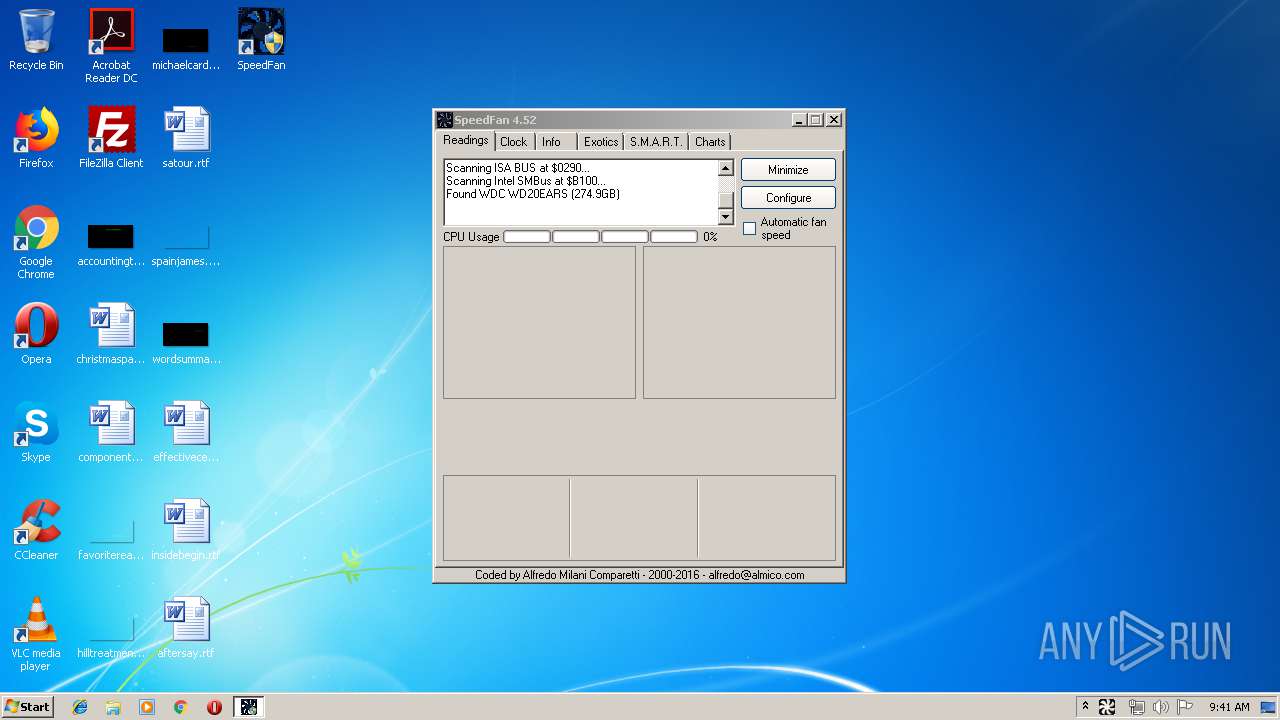Open the Exotics tab
Image resolution: width=1280 pixels, height=720 pixels.
coord(601,142)
